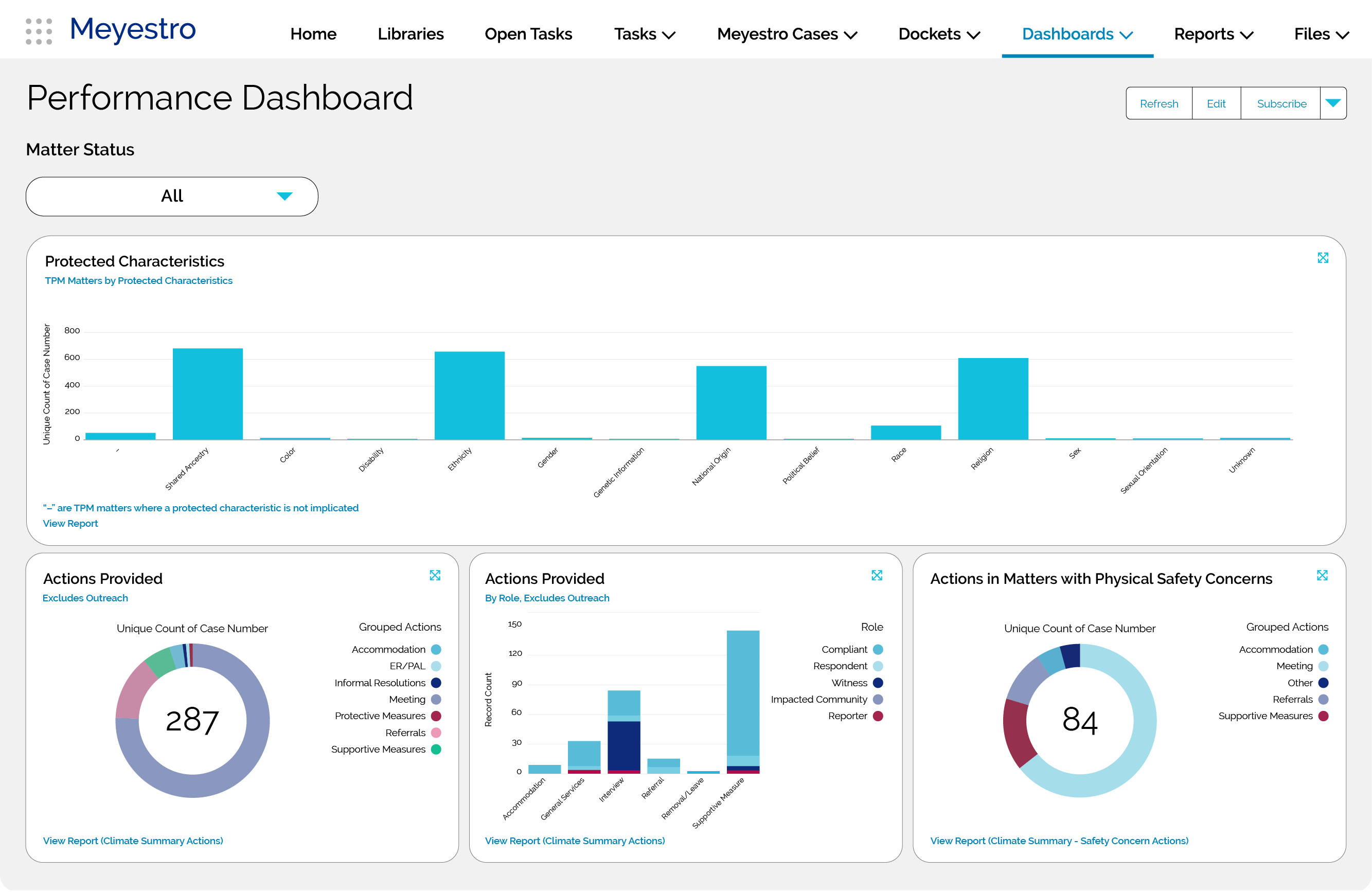The width and height of the screenshot is (1372, 892).
Task: Click the Shared Ancestry bar
Action: [x=207, y=395]
